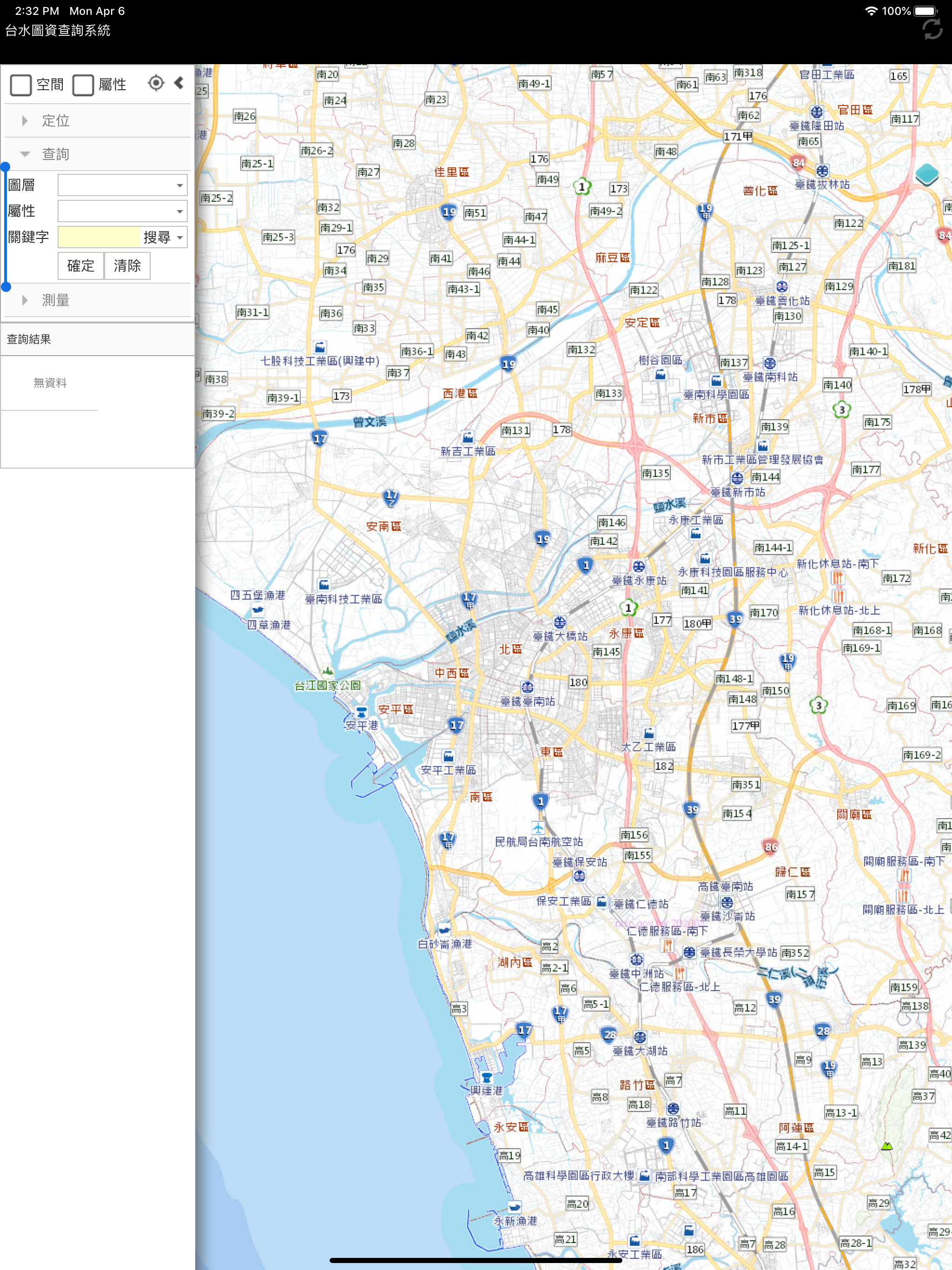
Task: Tap the 樹谷園區 factory icon
Action: point(661,374)
